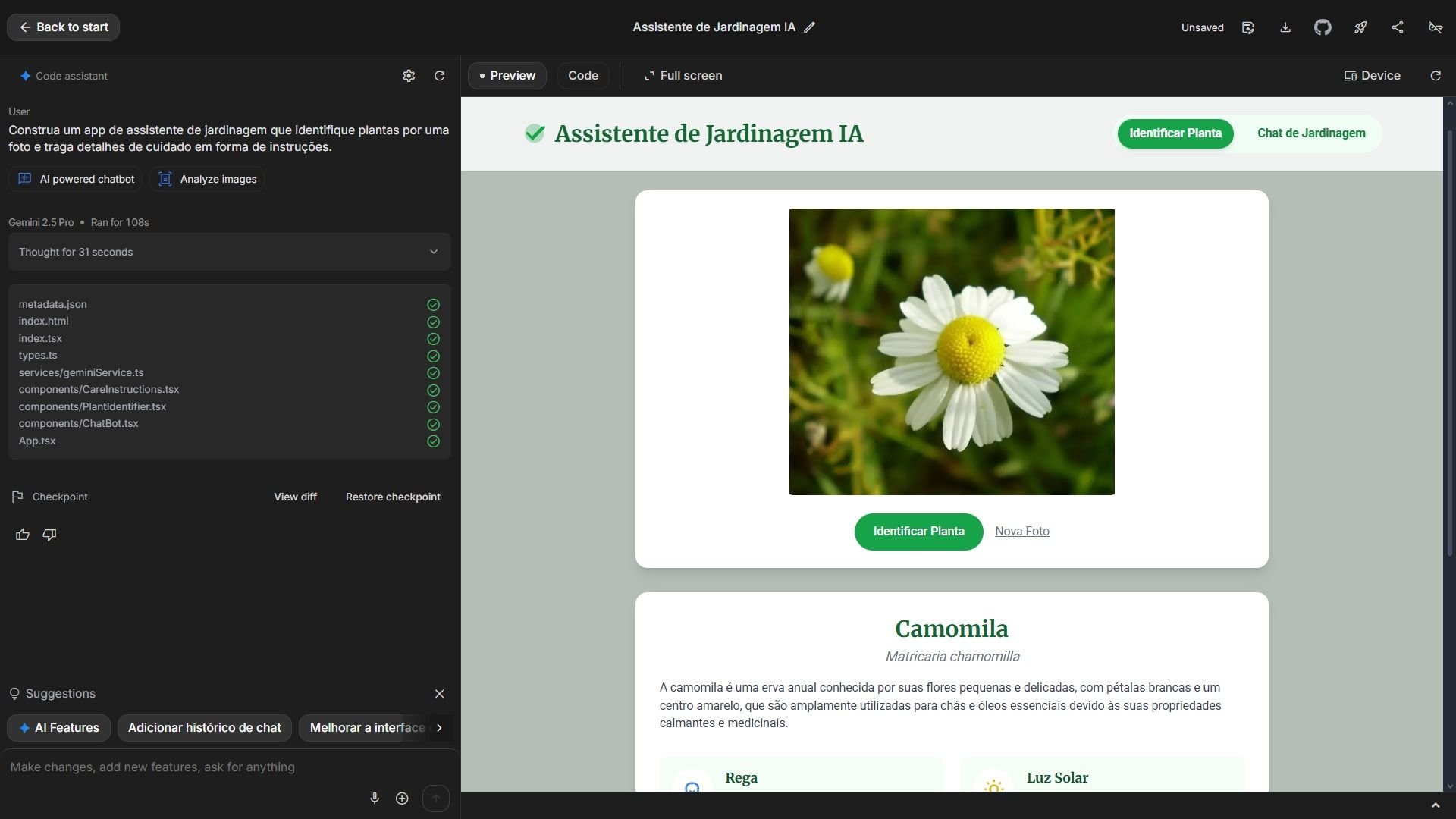Open the GitHub integration icon
Image resolution: width=1456 pixels, height=819 pixels.
[1322, 27]
